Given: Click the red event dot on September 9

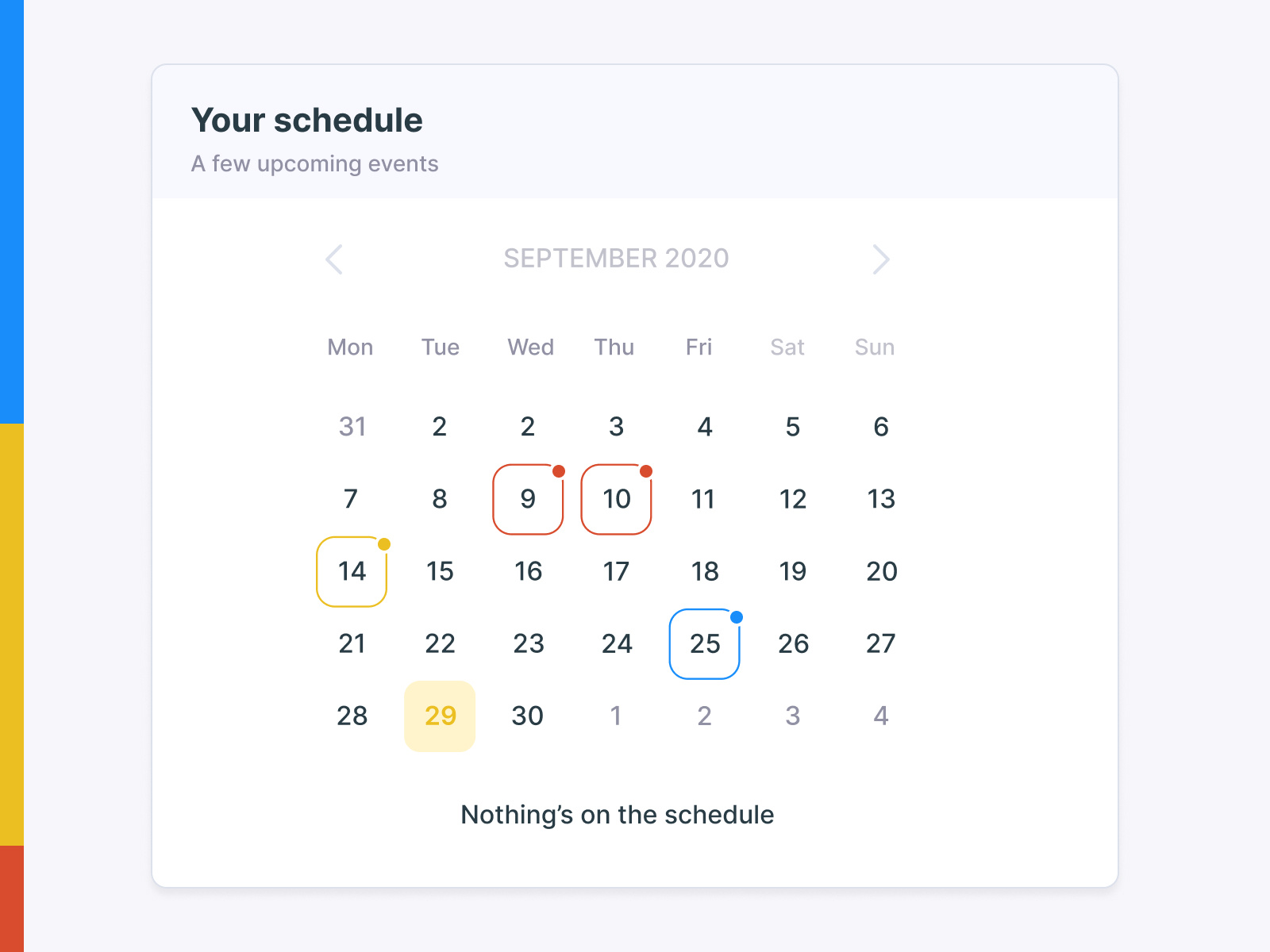Looking at the screenshot, I should click(558, 470).
